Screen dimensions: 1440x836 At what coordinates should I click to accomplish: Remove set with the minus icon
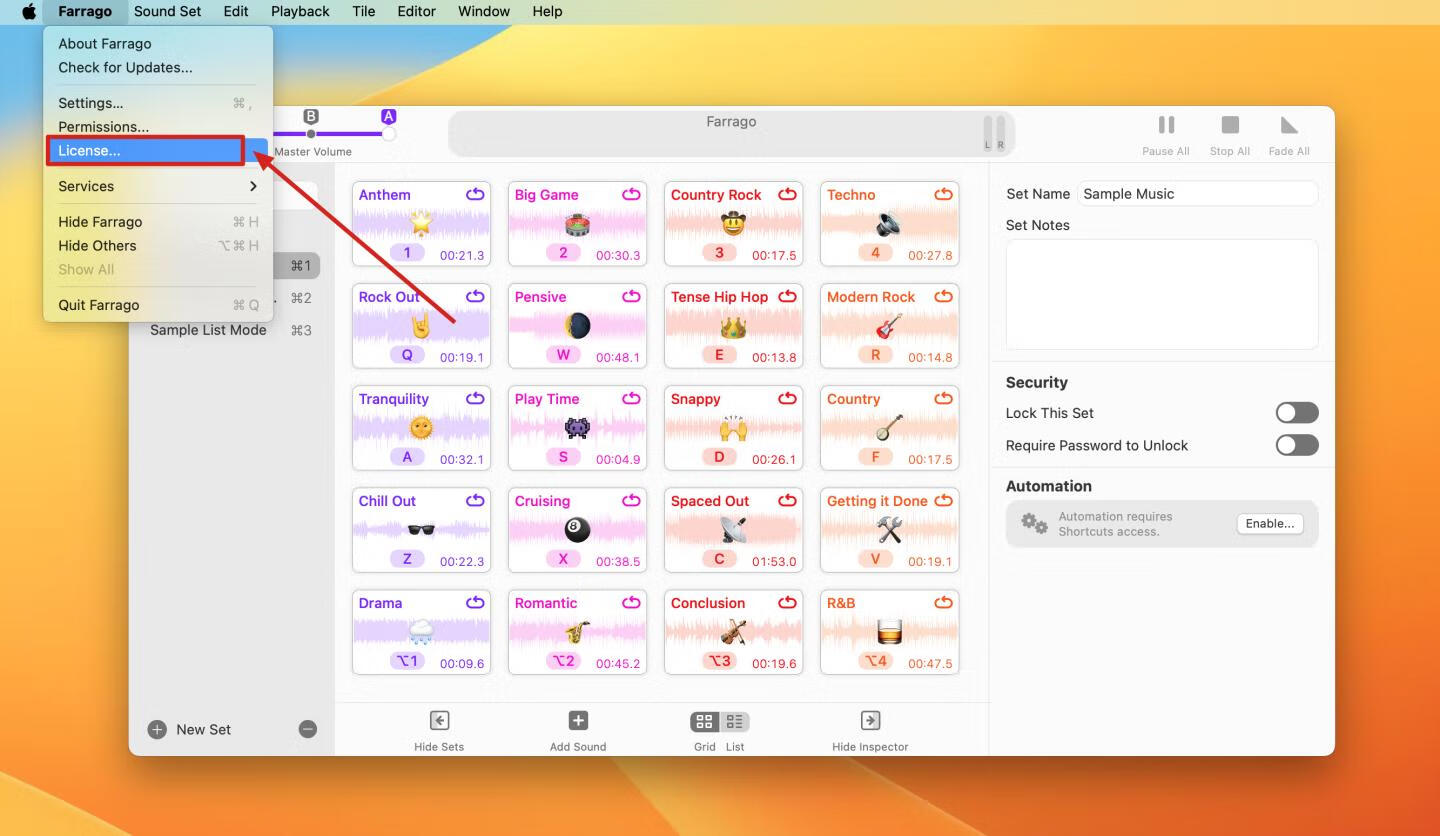308,730
